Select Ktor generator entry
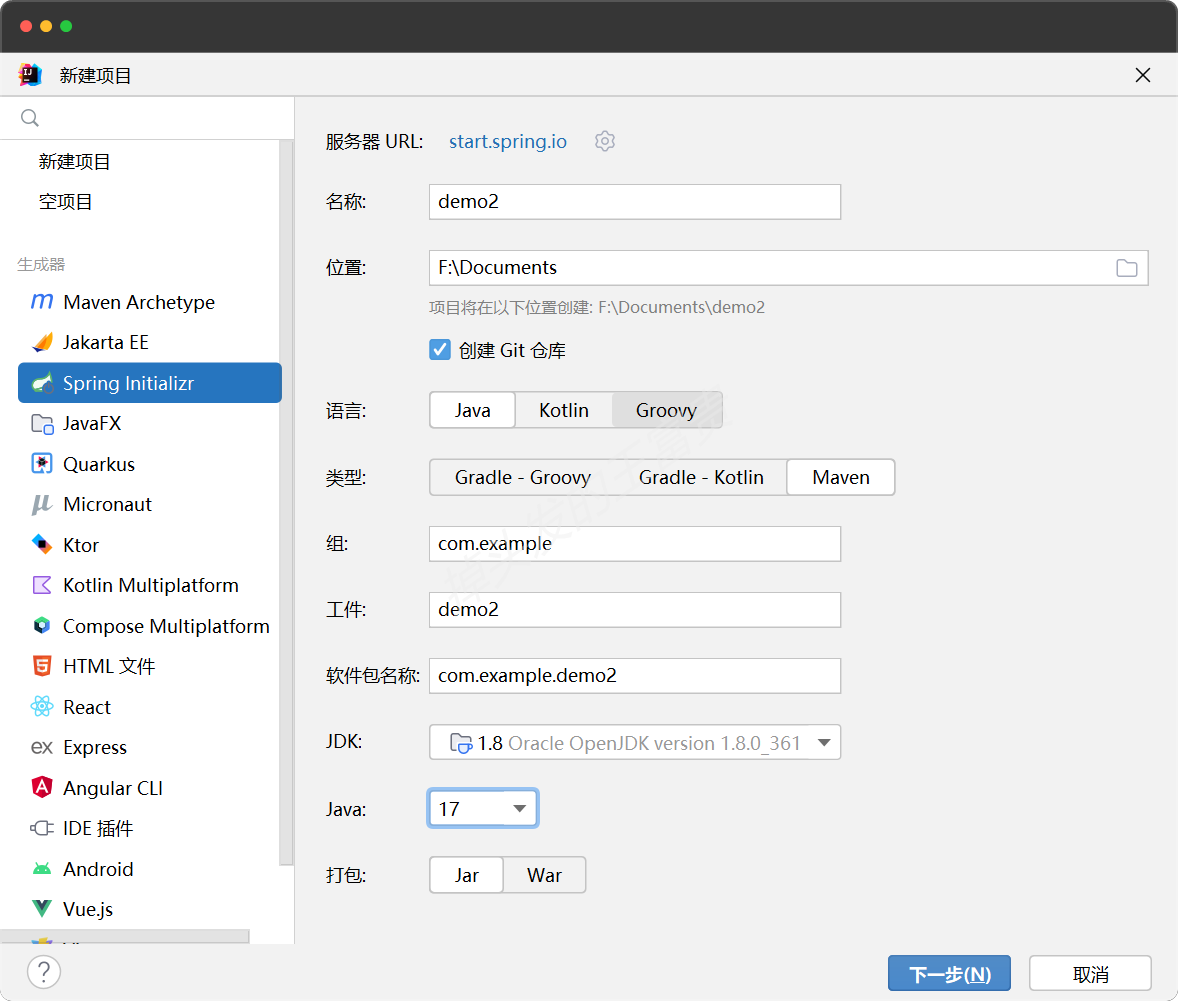 [150, 544]
